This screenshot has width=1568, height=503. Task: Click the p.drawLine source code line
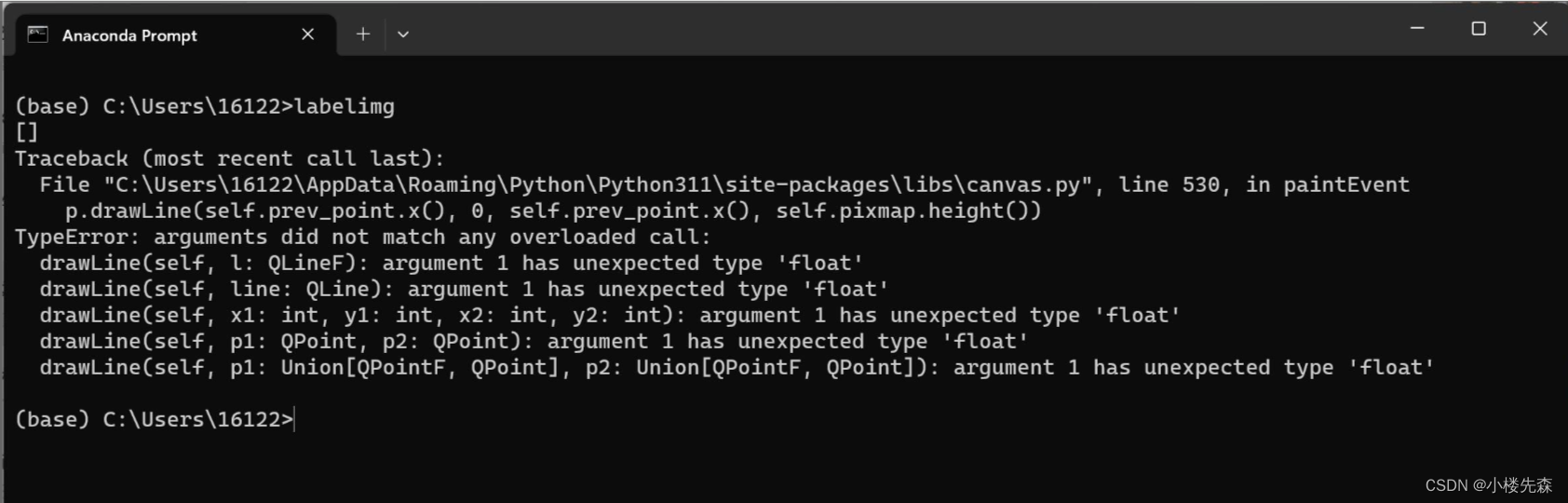click(x=552, y=211)
